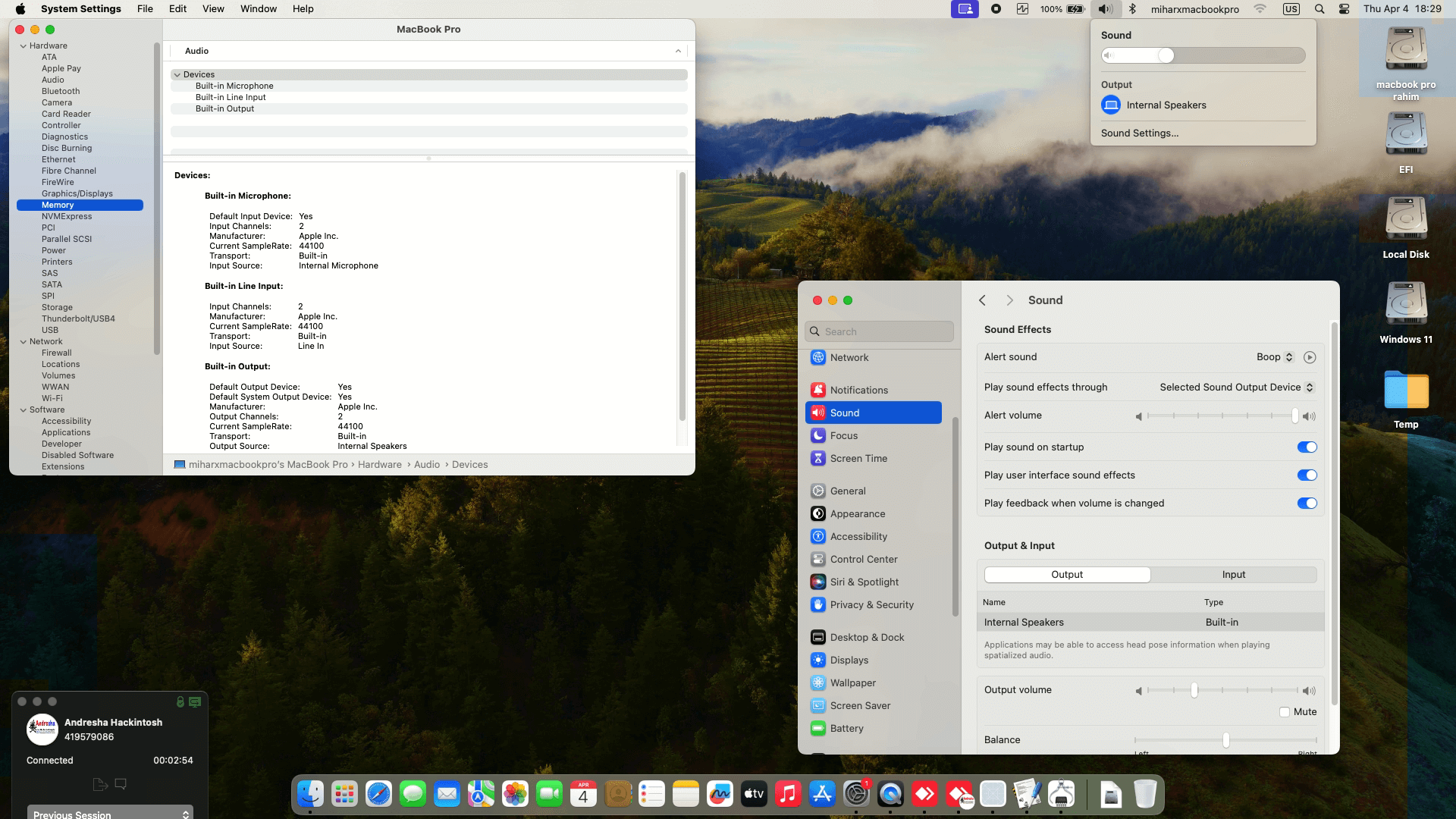Go back in System Settings navigation

[x=983, y=300]
